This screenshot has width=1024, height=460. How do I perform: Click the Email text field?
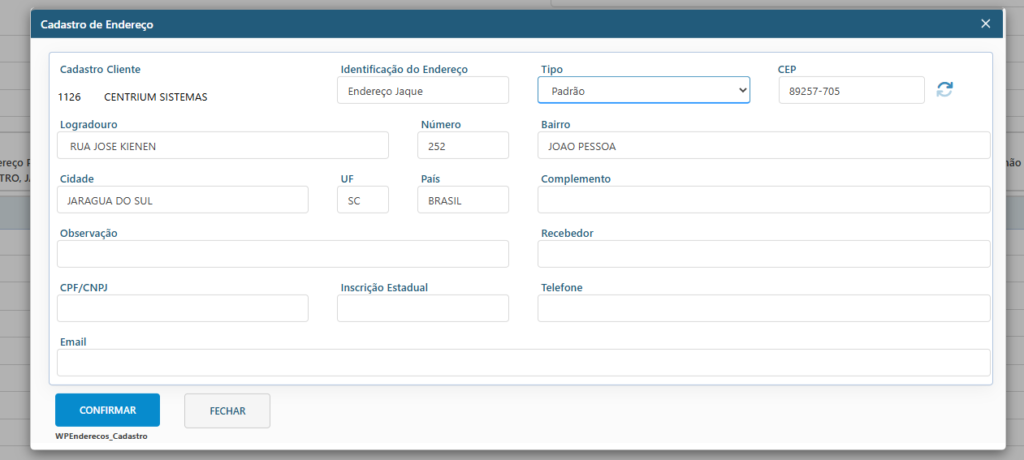coord(523,362)
